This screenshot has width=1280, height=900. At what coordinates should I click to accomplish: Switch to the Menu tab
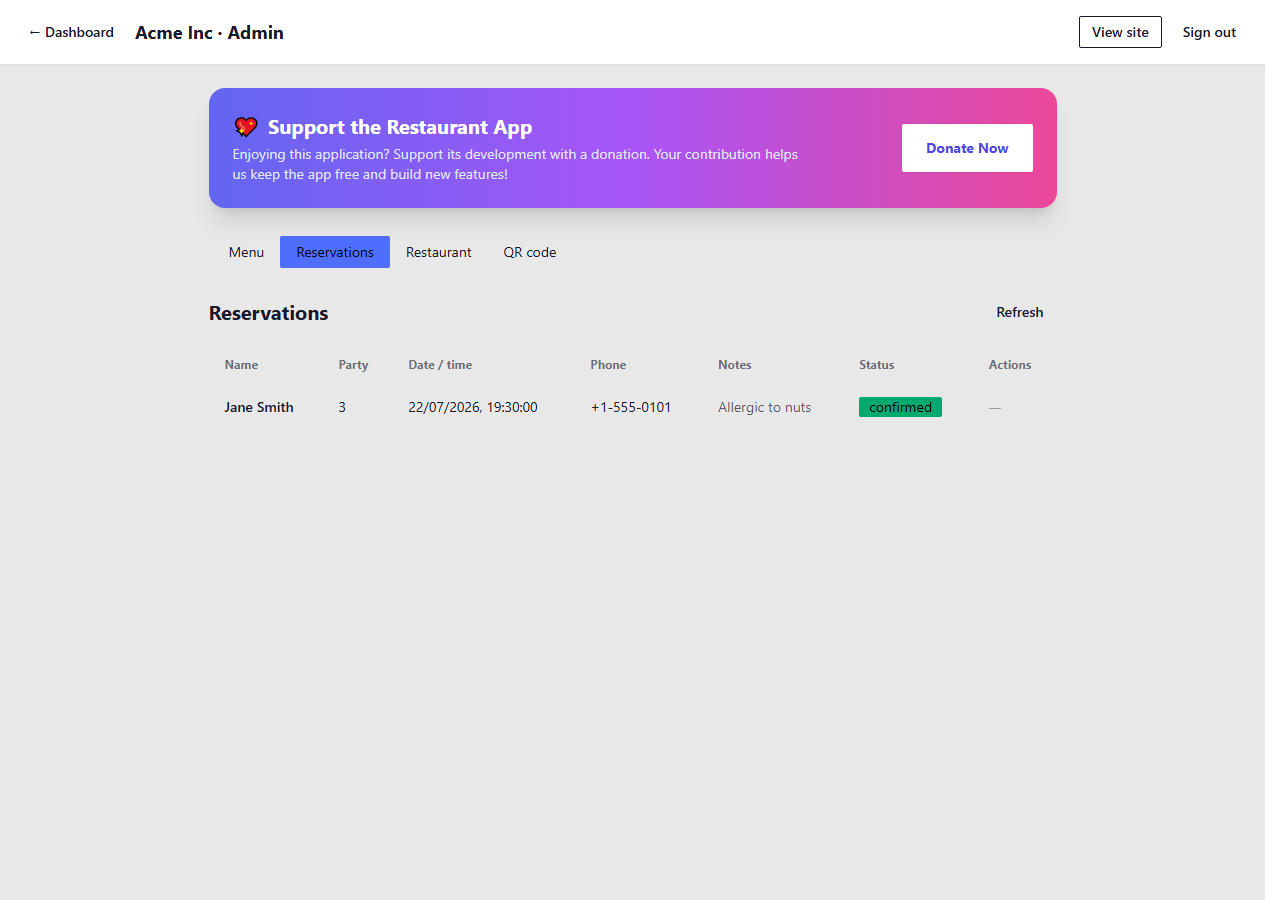click(246, 252)
